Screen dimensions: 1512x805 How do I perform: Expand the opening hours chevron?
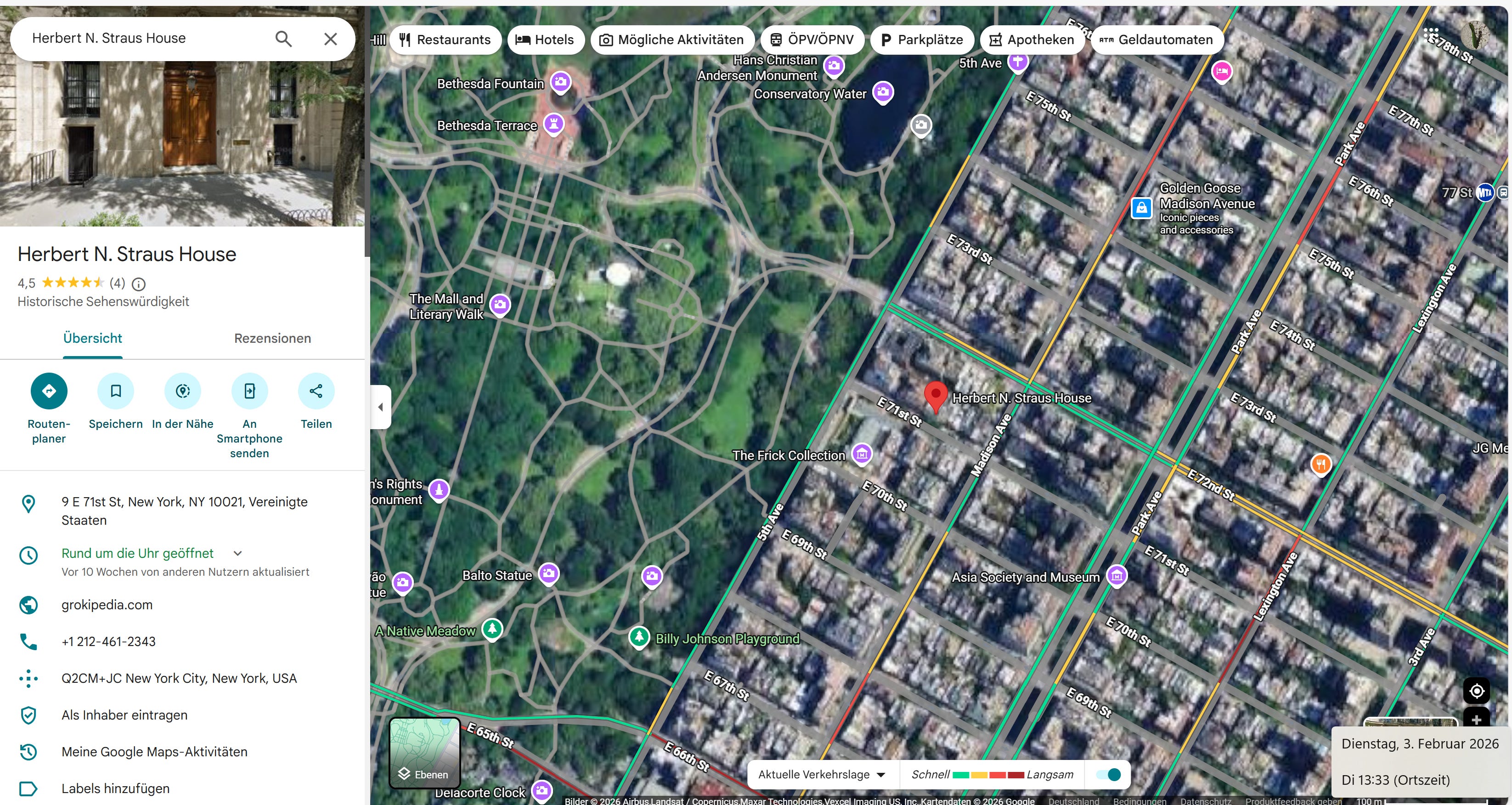point(238,553)
